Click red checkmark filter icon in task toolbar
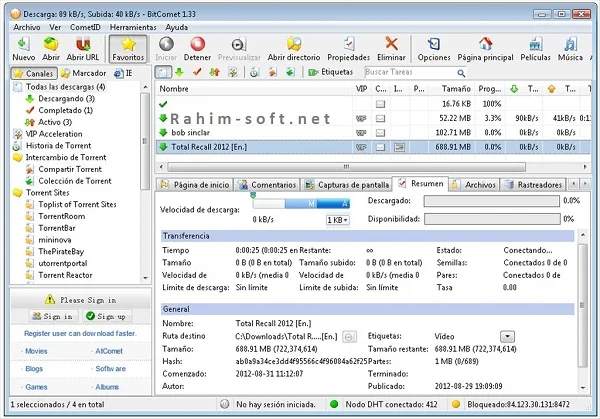Image resolution: width=600 pixels, height=419 pixels. pyautogui.click(x=197, y=72)
